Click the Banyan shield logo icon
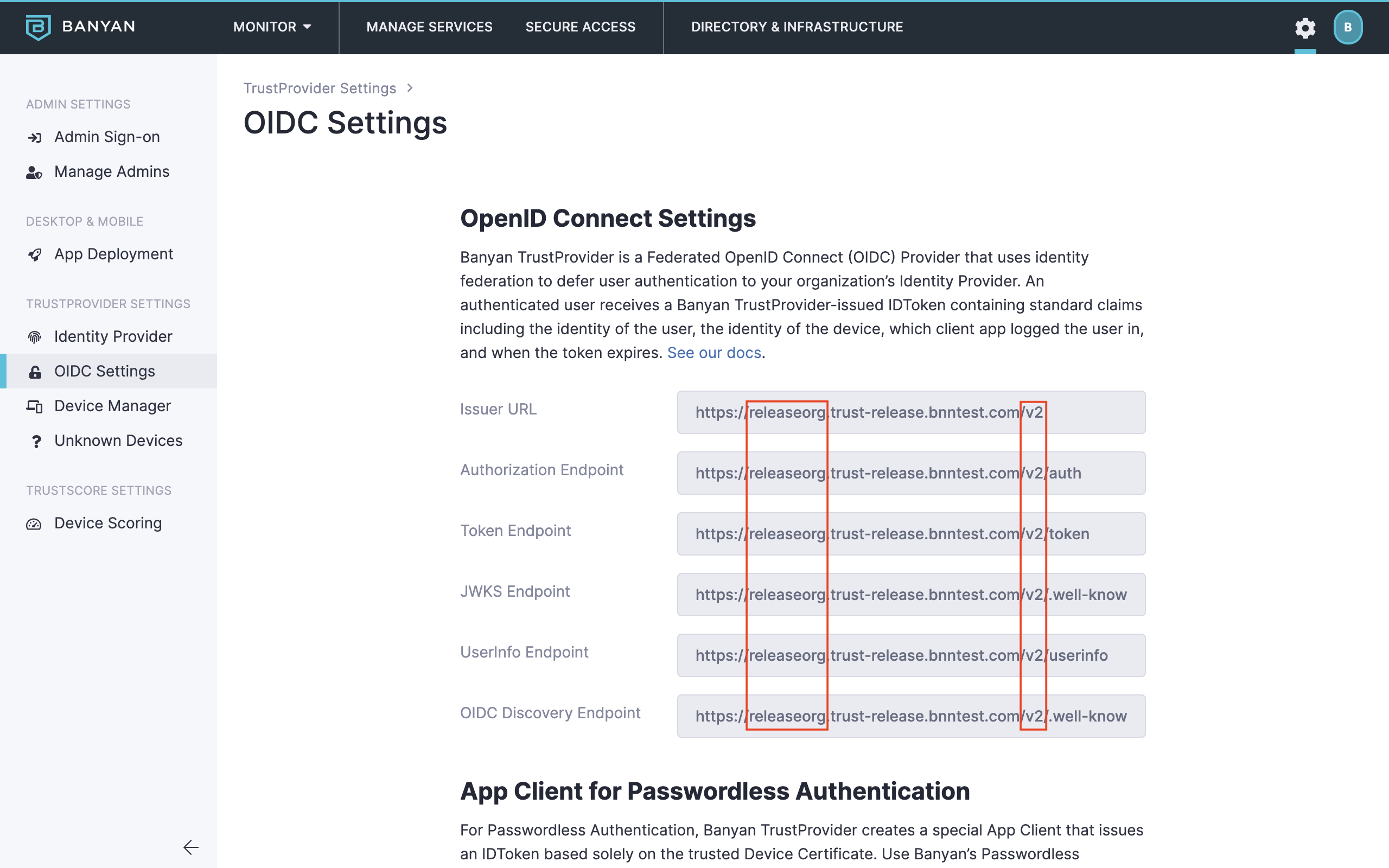The width and height of the screenshot is (1389, 868). [39, 27]
